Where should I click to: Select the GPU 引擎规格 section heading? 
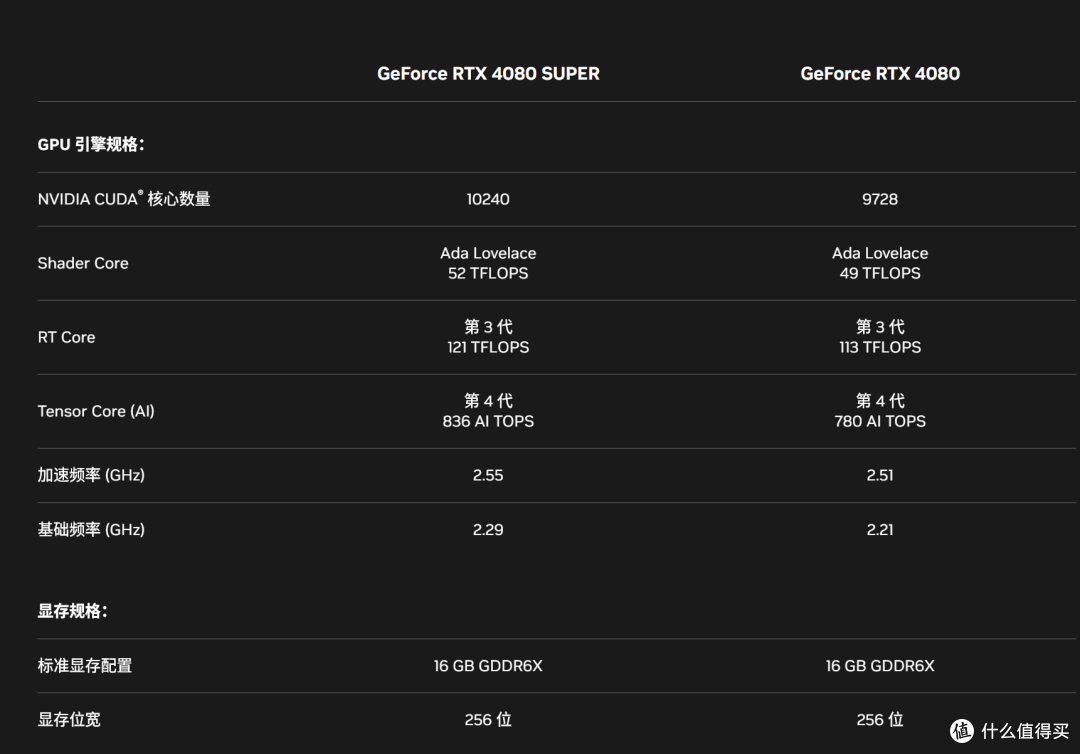pos(91,145)
